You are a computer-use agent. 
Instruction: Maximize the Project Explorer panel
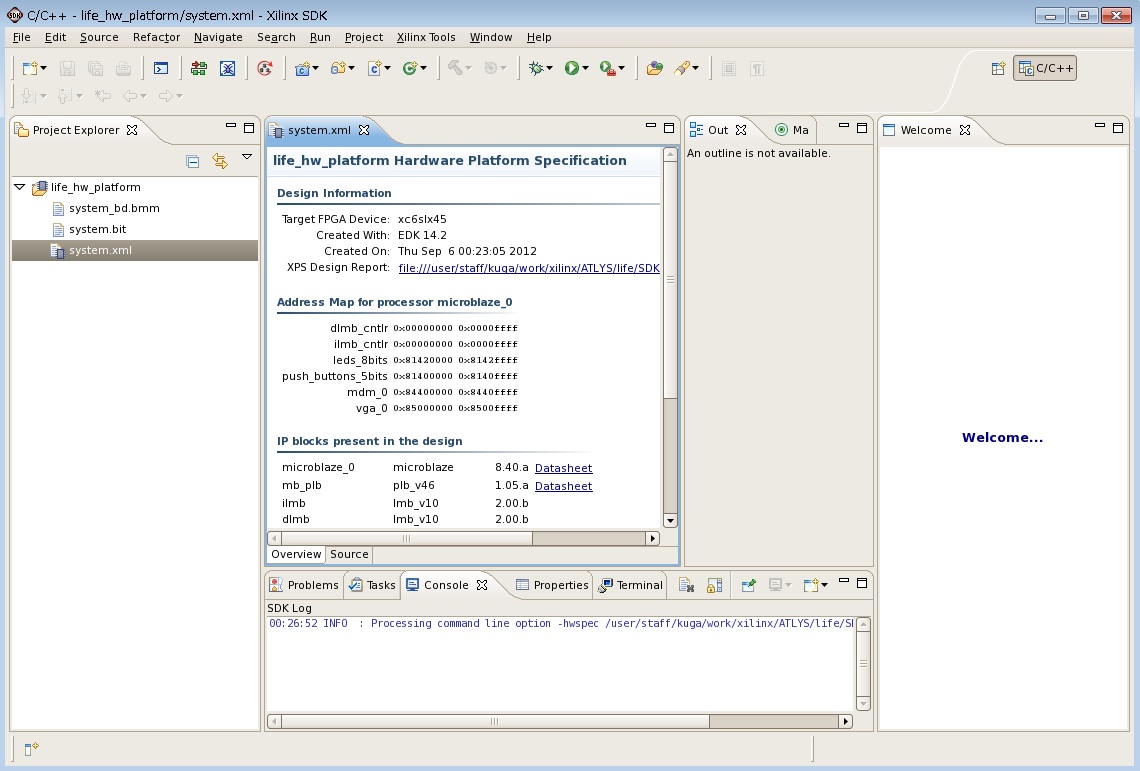(249, 128)
